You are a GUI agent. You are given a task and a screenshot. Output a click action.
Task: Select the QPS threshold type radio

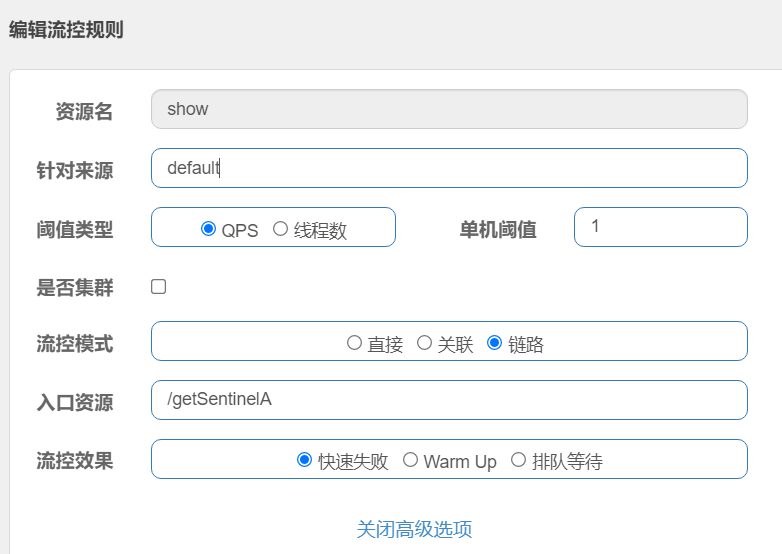(209, 229)
